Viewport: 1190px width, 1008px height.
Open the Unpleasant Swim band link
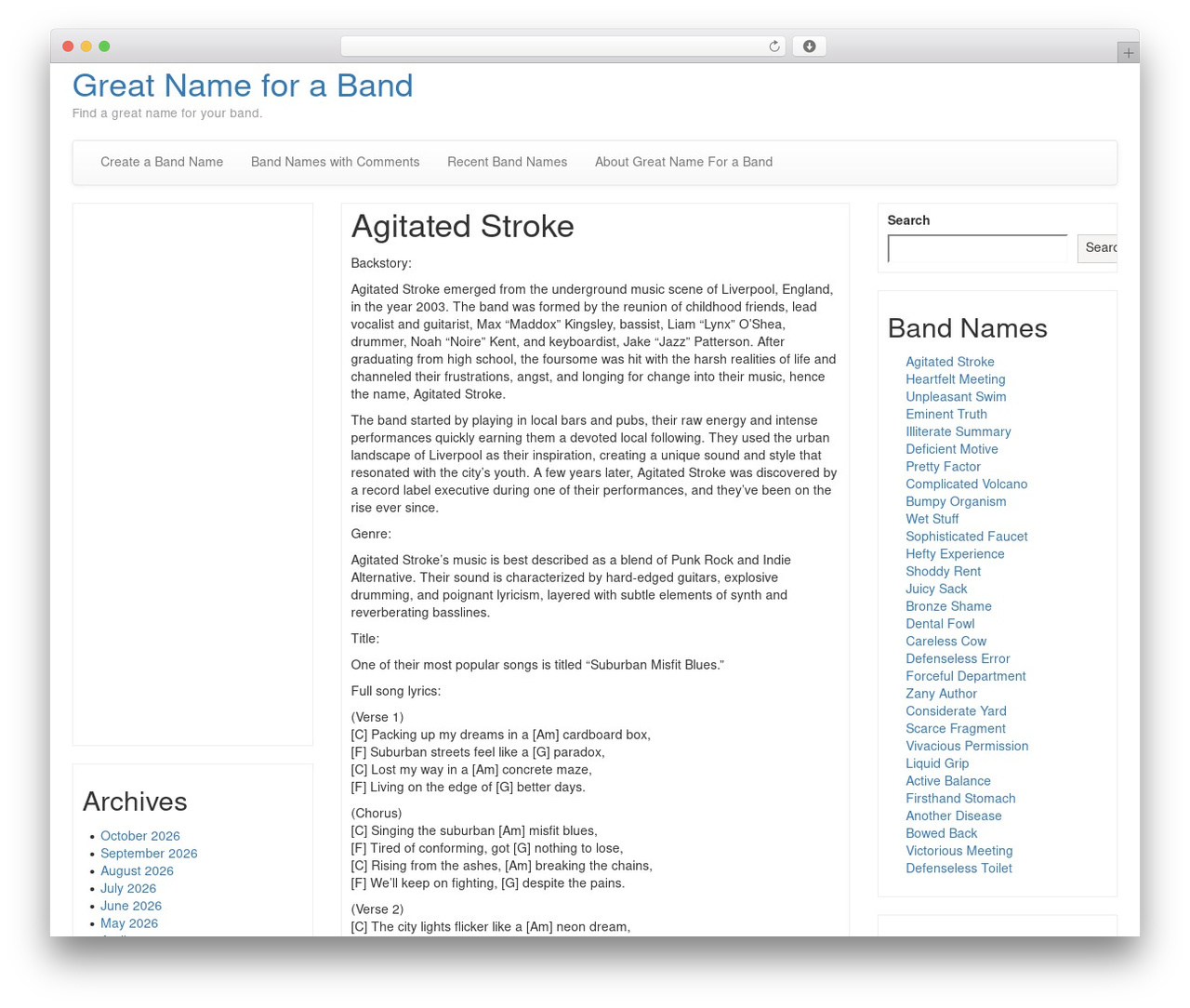(x=956, y=397)
